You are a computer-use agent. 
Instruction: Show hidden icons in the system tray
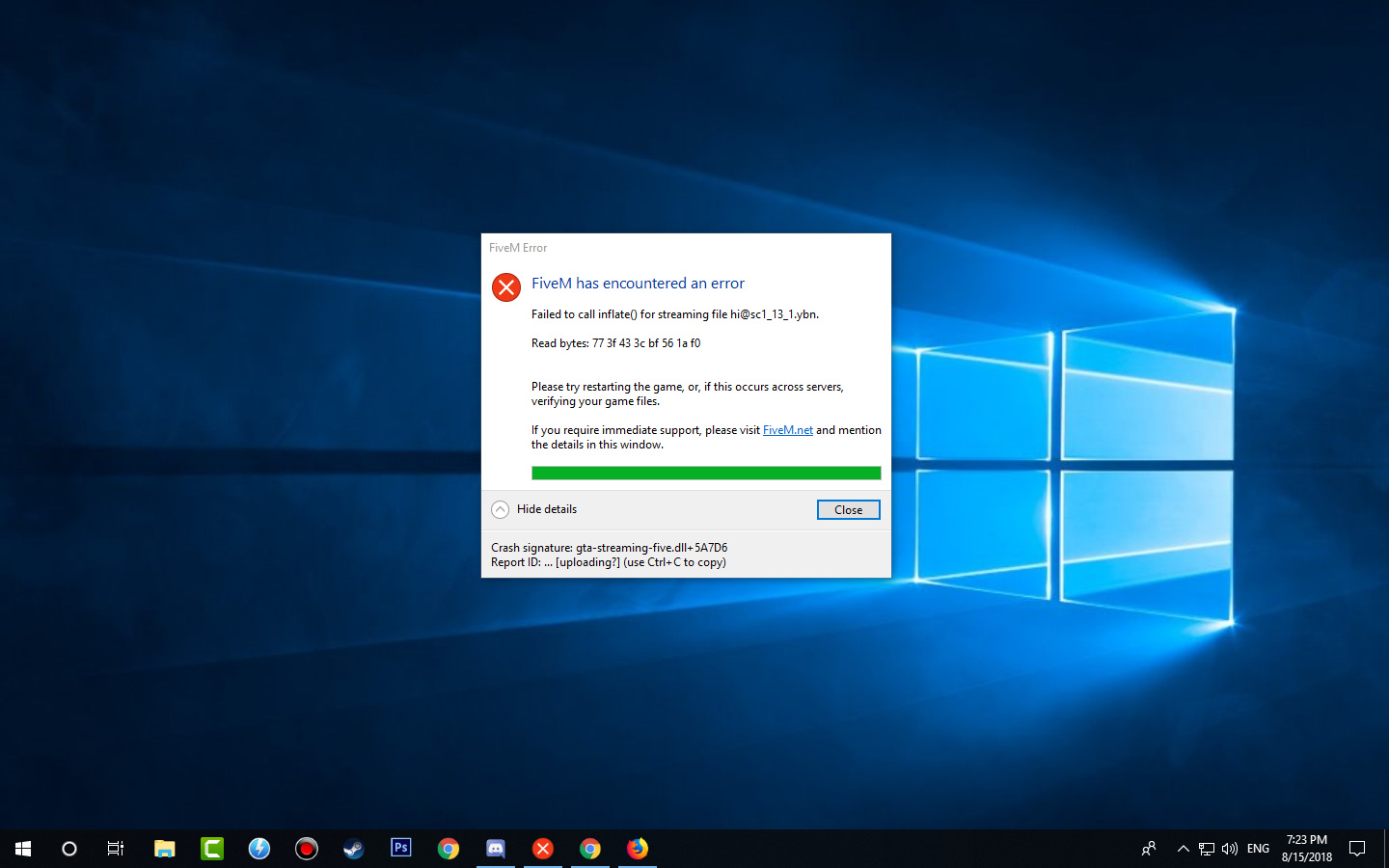[x=1183, y=848]
